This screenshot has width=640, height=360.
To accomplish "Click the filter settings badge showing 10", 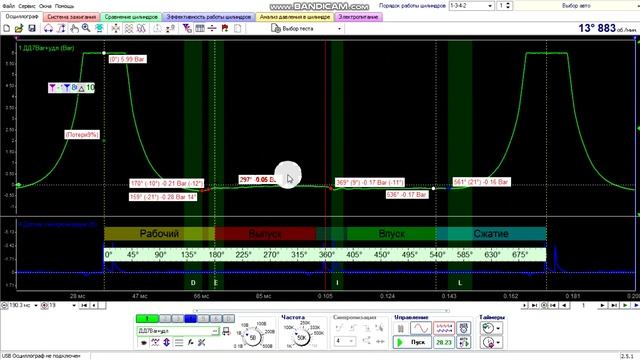I will point(71,88).
